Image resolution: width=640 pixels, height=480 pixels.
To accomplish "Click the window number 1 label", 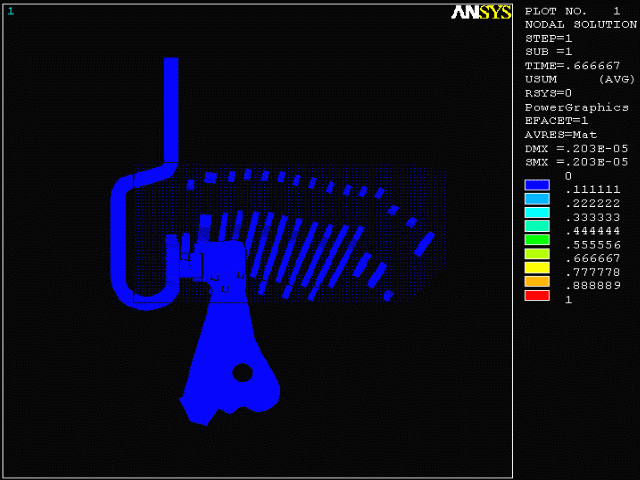I will (11, 11).
